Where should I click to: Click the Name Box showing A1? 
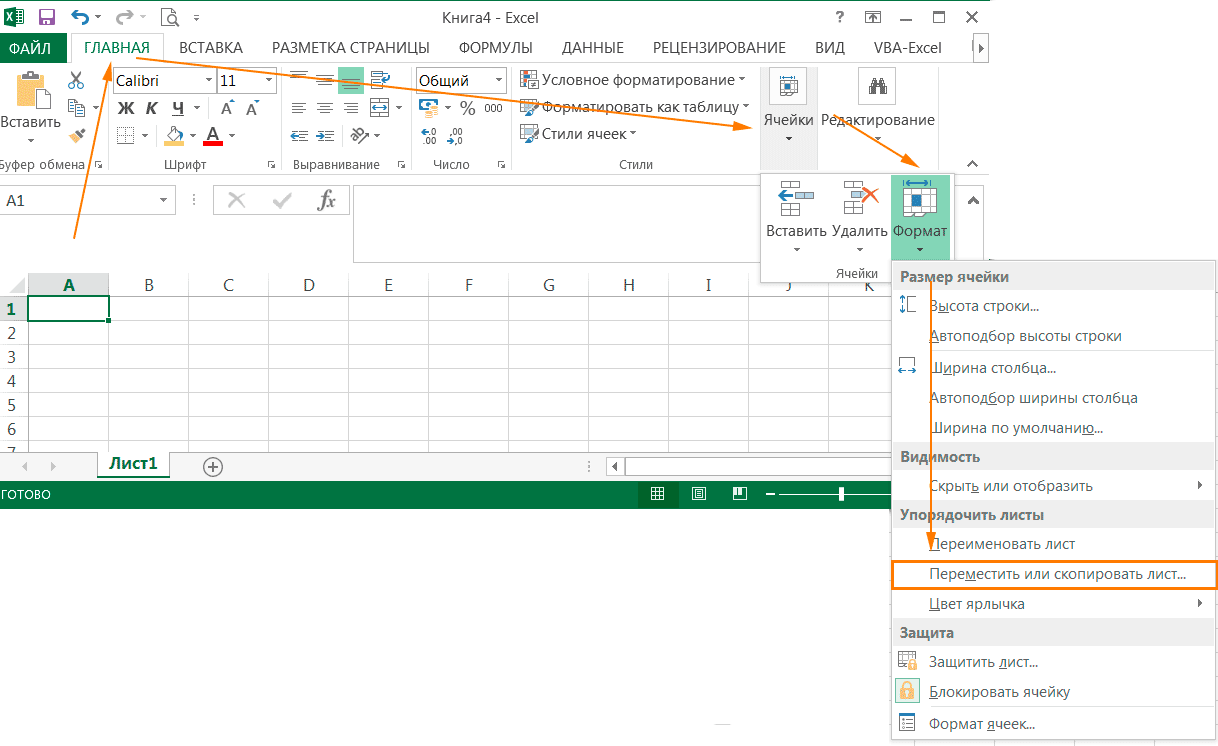[88, 201]
